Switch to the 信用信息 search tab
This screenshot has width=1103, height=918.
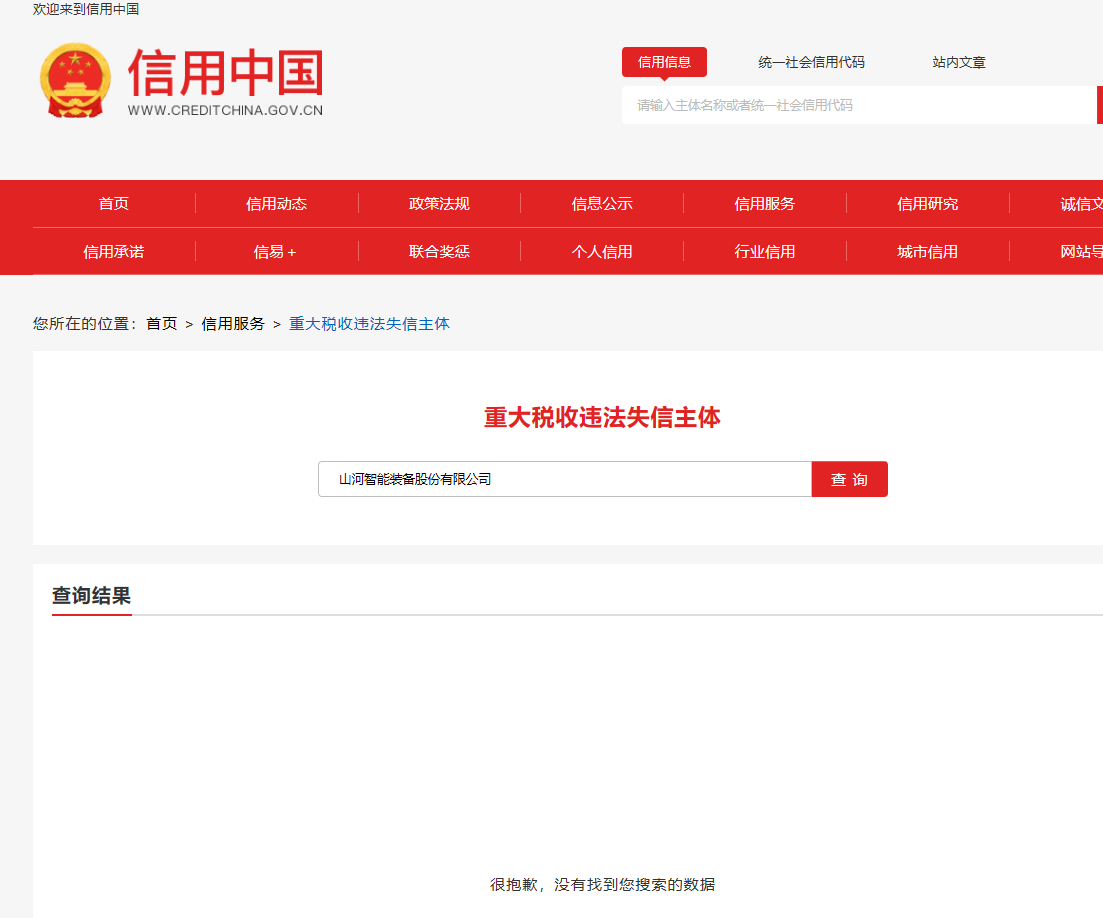[664, 61]
